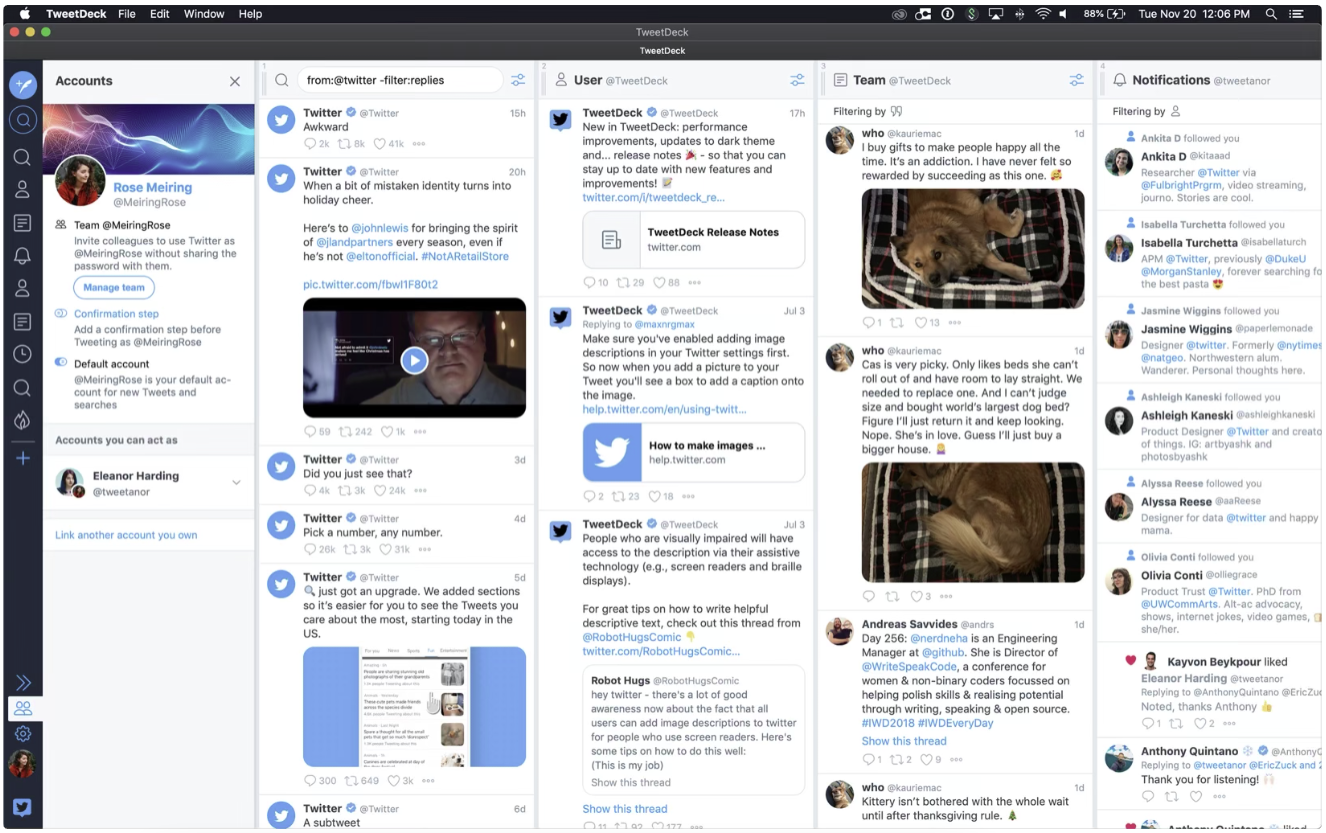Open the trending flame column in sidebar
The image size is (1326, 833).
22,421
